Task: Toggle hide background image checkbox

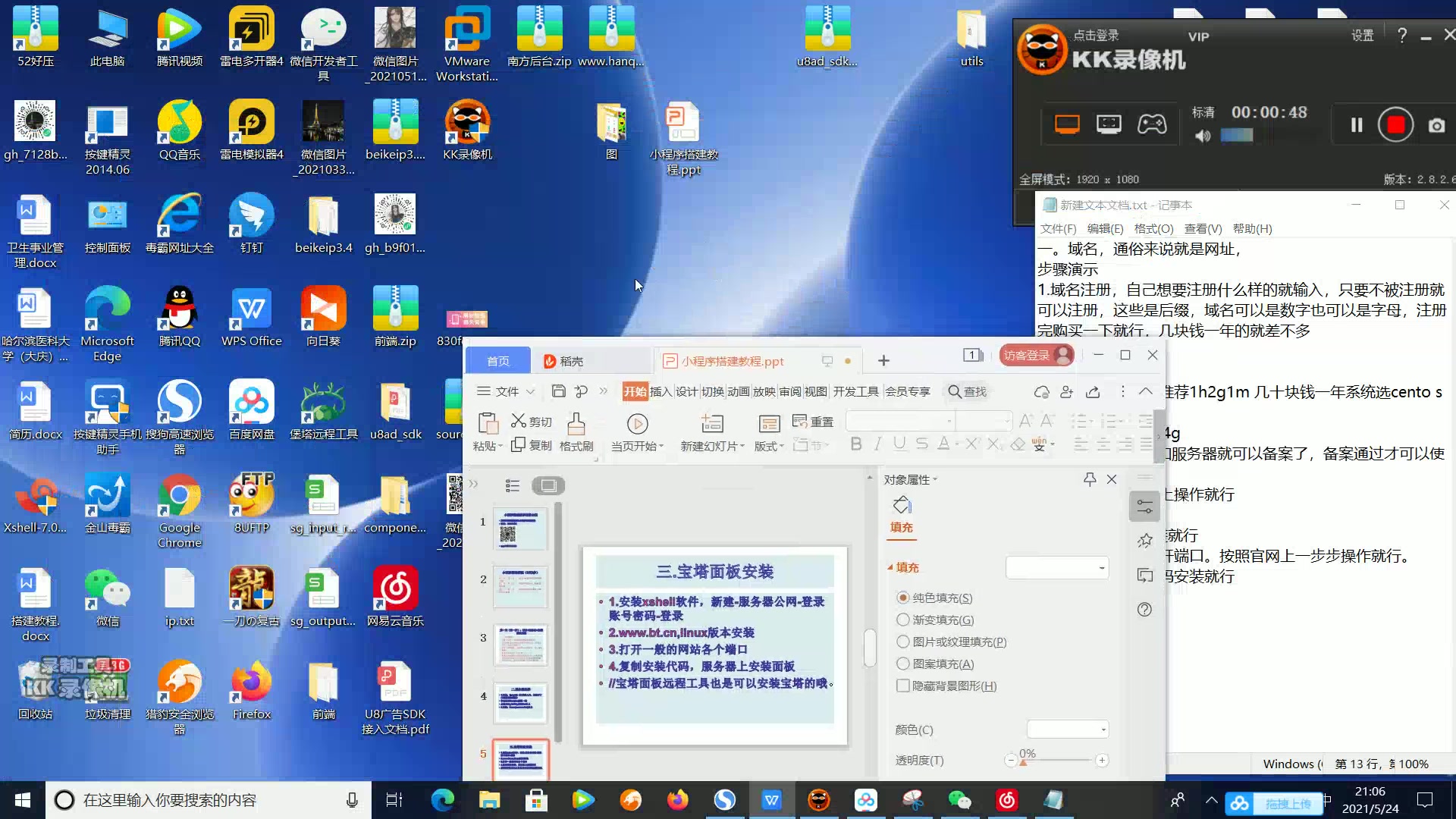Action: [x=901, y=685]
